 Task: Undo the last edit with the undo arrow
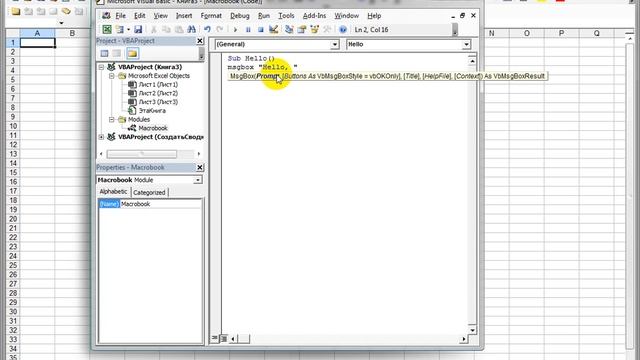207,29
